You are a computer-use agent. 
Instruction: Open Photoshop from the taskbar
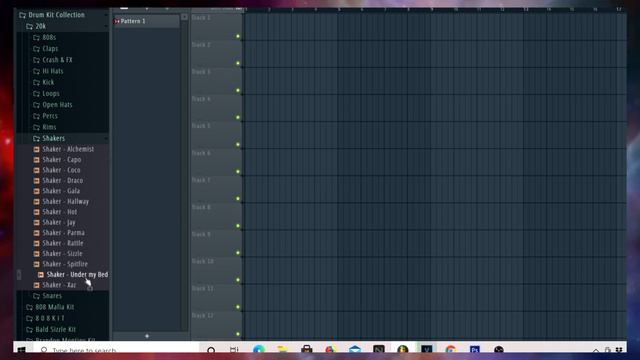[475, 350]
